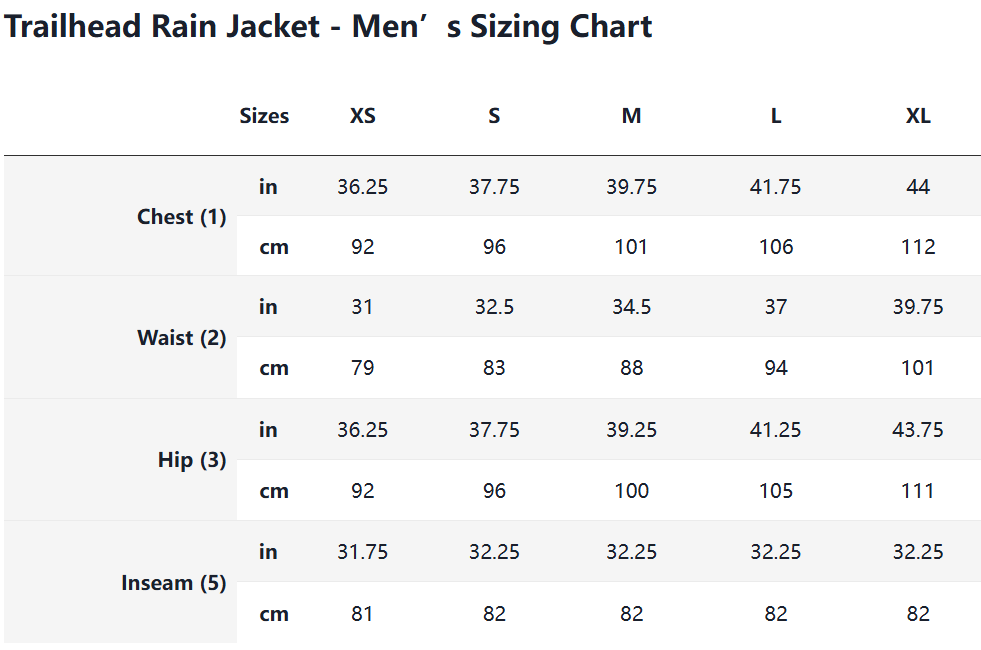
Task: Select the Chest (1) row label
Action: click(182, 217)
